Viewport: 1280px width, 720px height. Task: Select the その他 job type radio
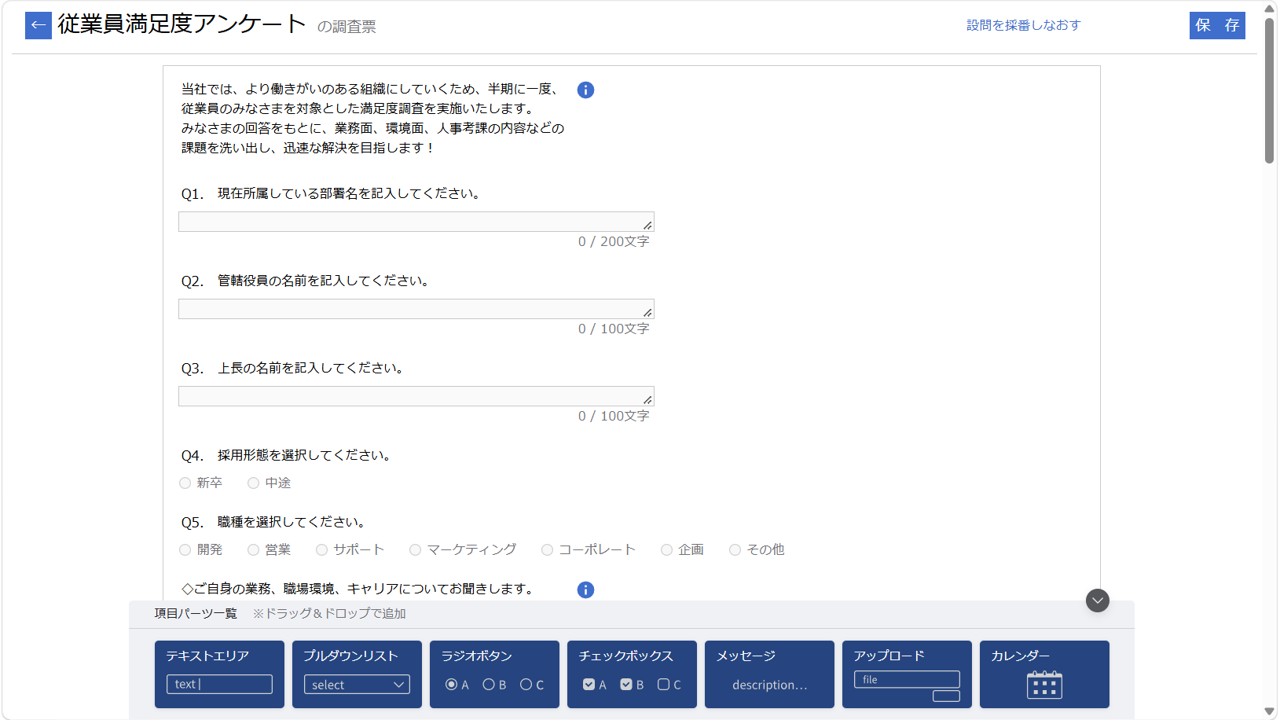735,550
